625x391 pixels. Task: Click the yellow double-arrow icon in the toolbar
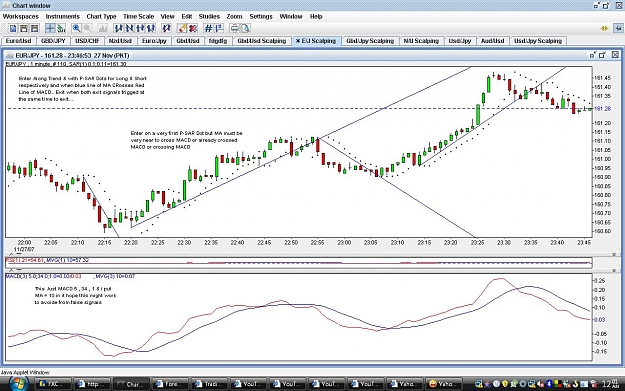(x=605, y=28)
